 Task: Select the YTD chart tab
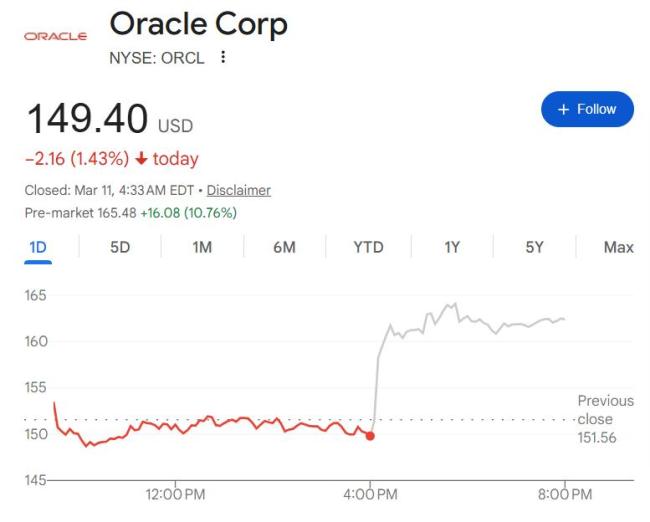tap(368, 247)
